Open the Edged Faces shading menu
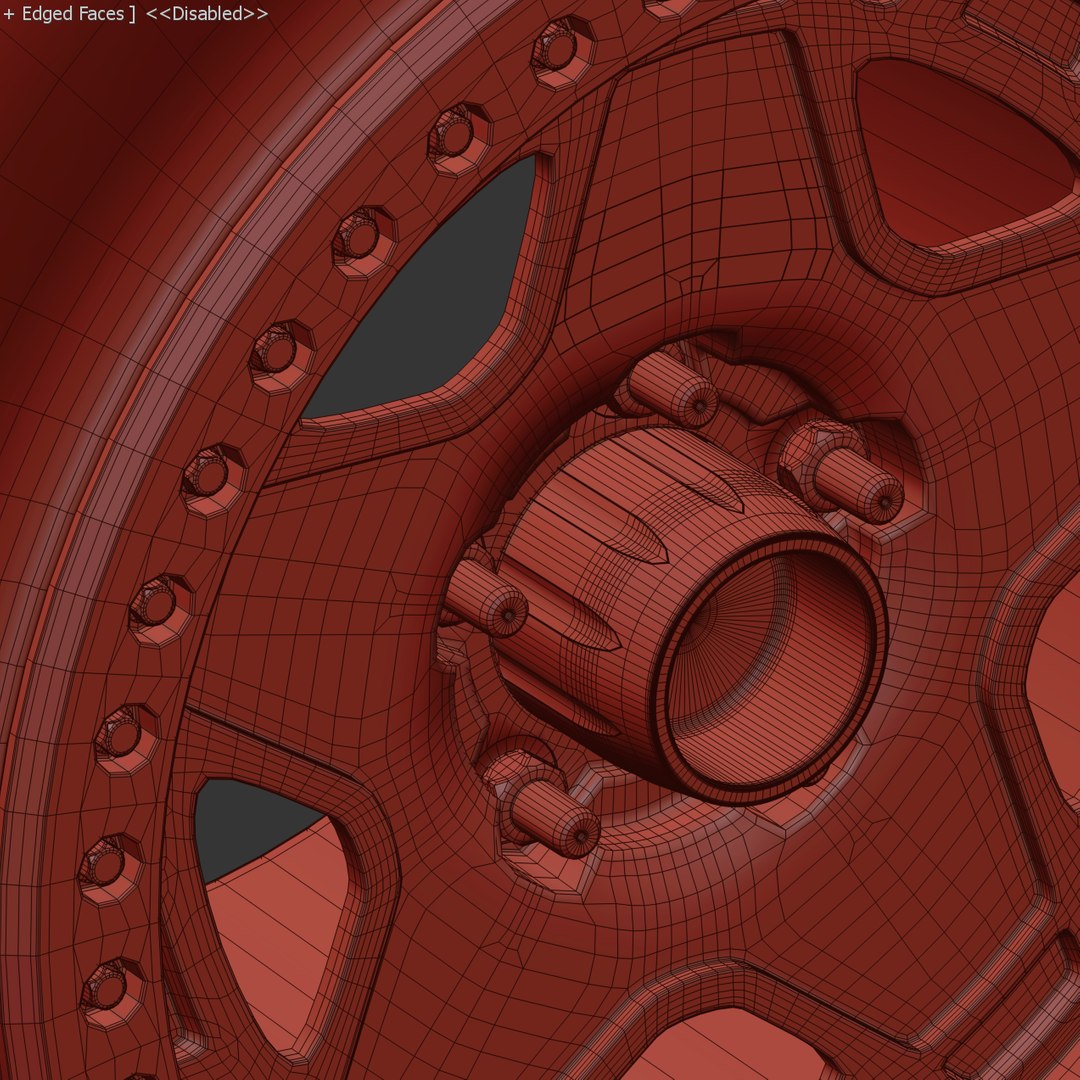Viewport: 1080px width, 1080px height. coord(73,14)
